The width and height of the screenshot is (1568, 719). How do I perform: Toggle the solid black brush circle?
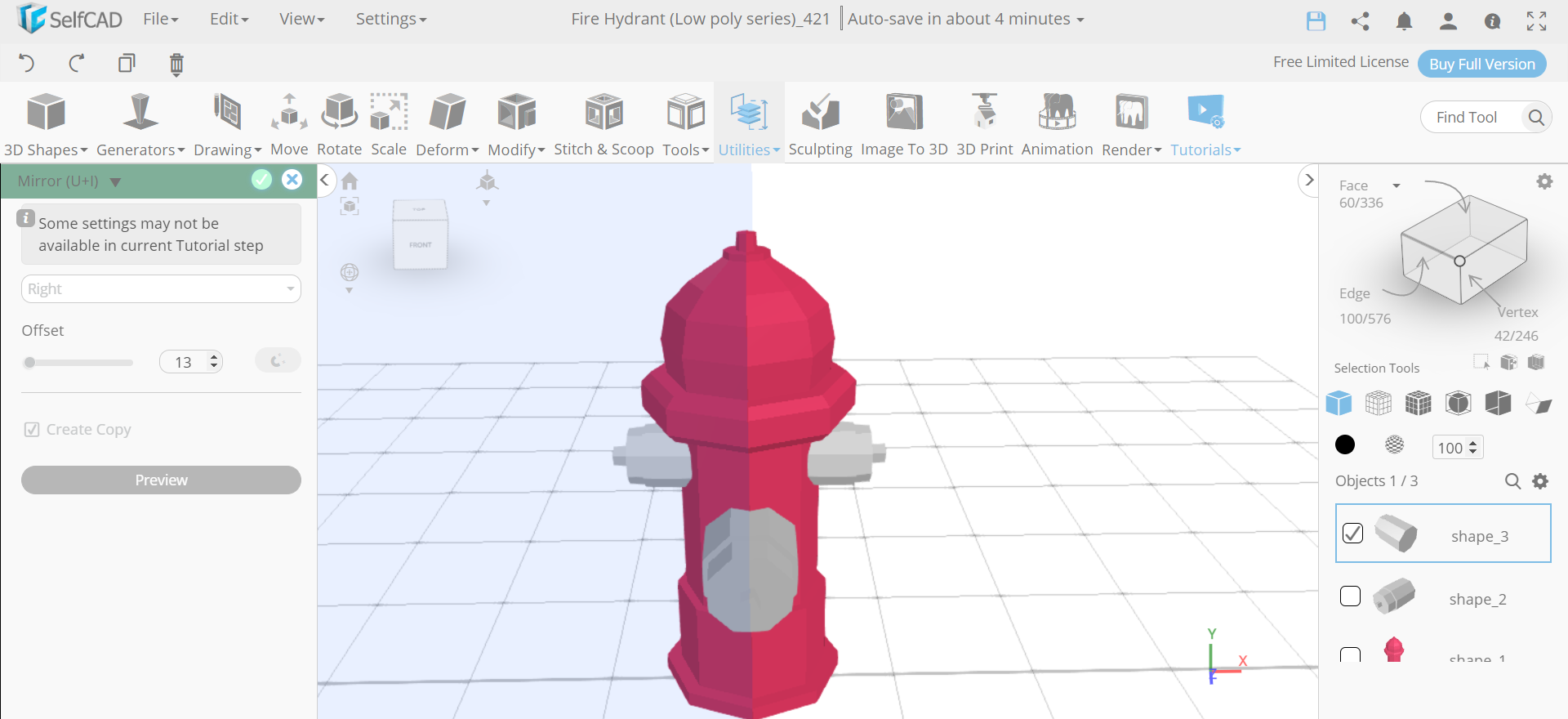1345,444
